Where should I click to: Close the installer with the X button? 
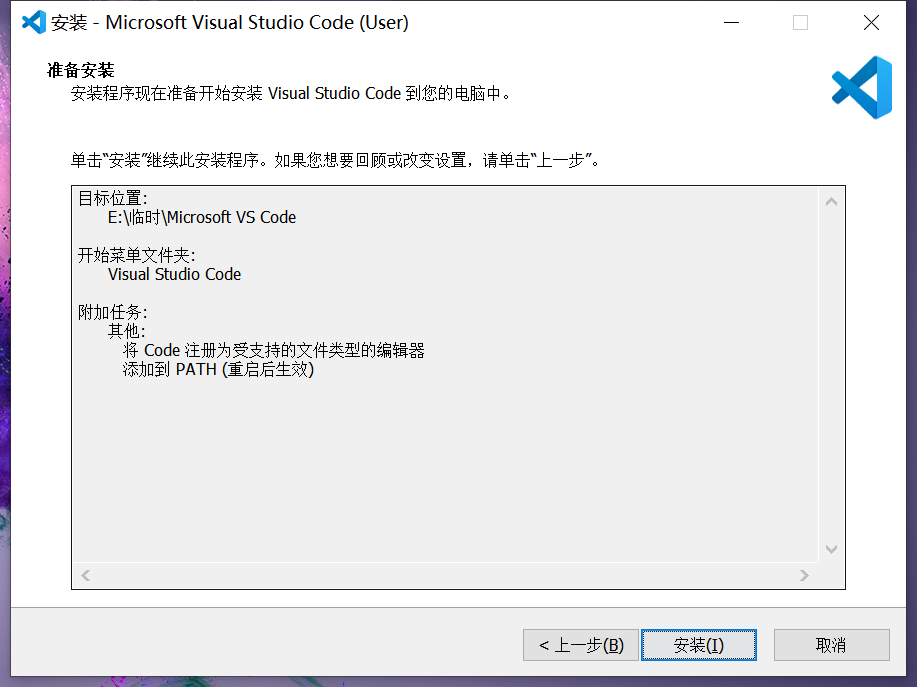point(870,22)
